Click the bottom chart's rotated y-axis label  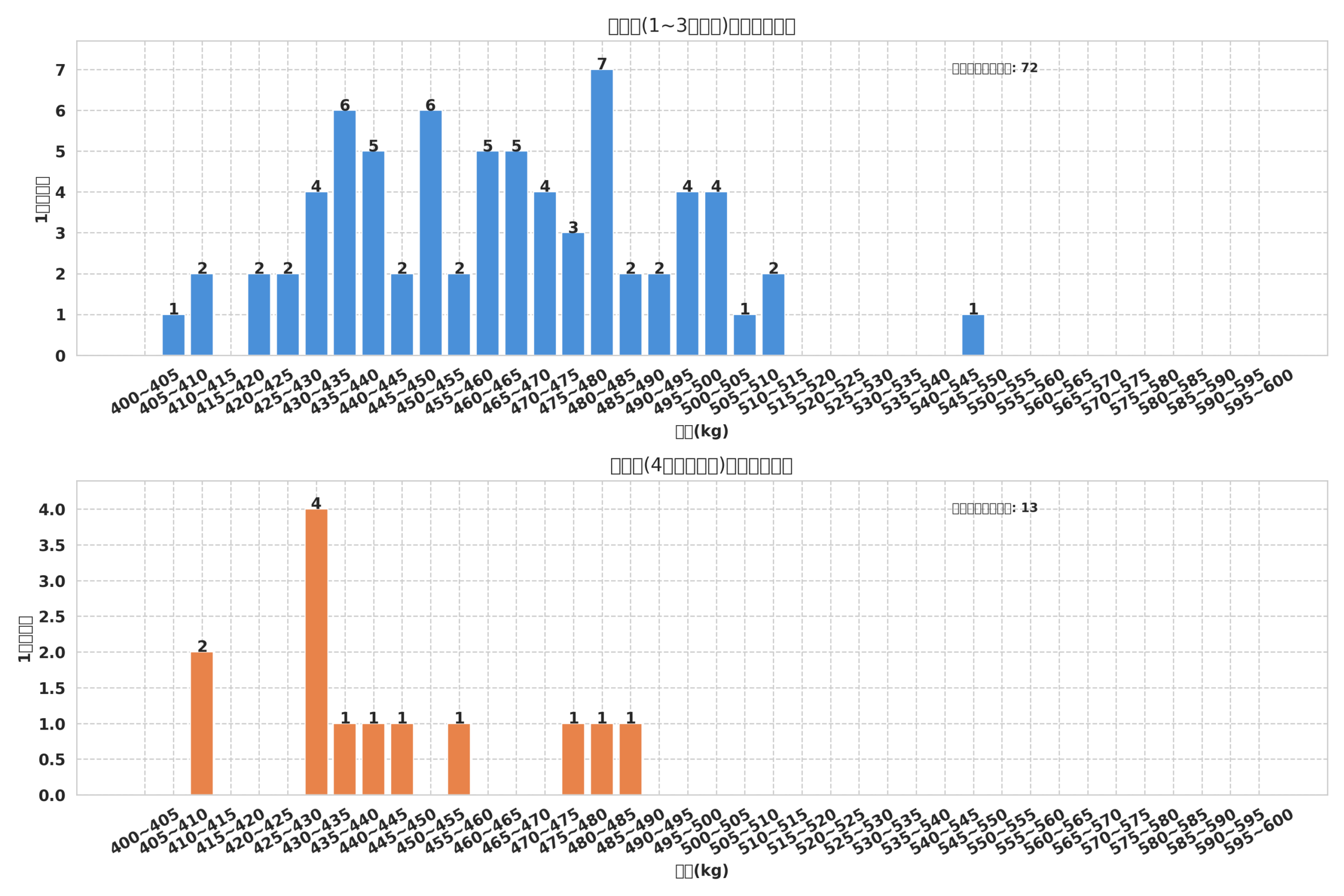(x=25, y=639)
